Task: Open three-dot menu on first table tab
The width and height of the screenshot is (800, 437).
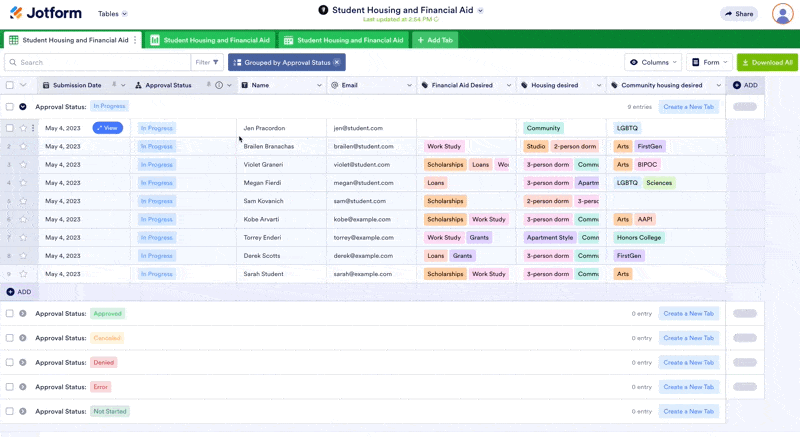Action: point(135,40)
